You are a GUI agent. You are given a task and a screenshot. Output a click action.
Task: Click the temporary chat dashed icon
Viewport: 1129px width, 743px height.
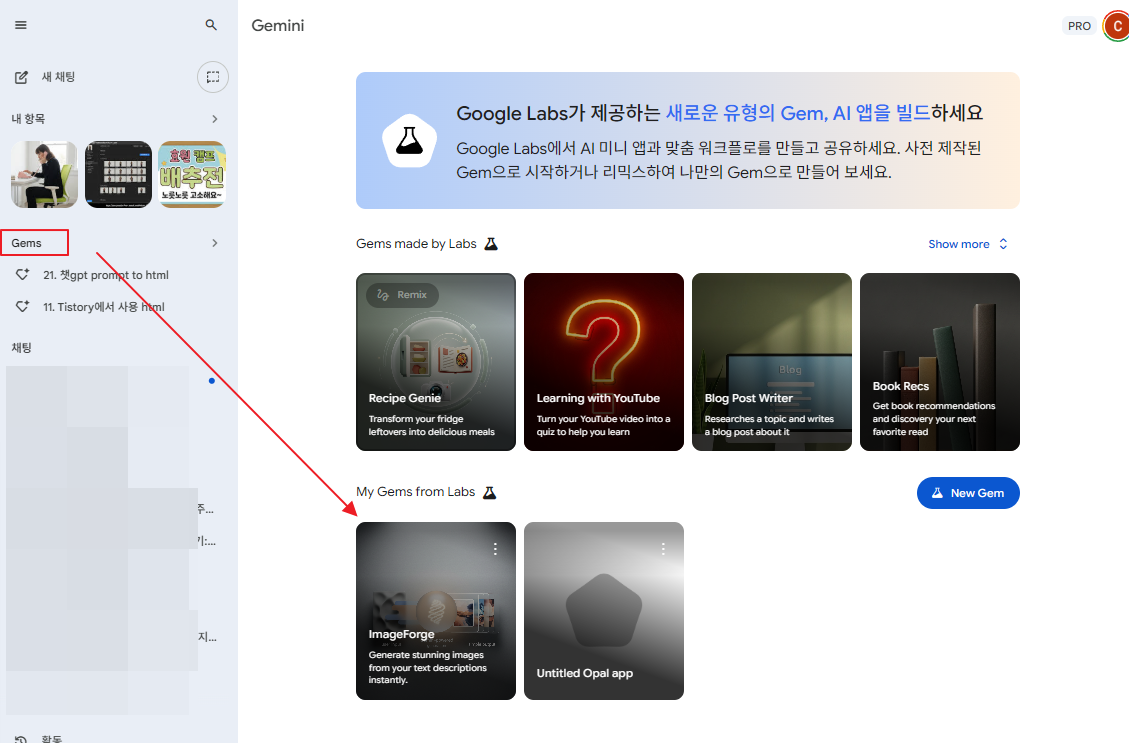[x=213, y=77]
